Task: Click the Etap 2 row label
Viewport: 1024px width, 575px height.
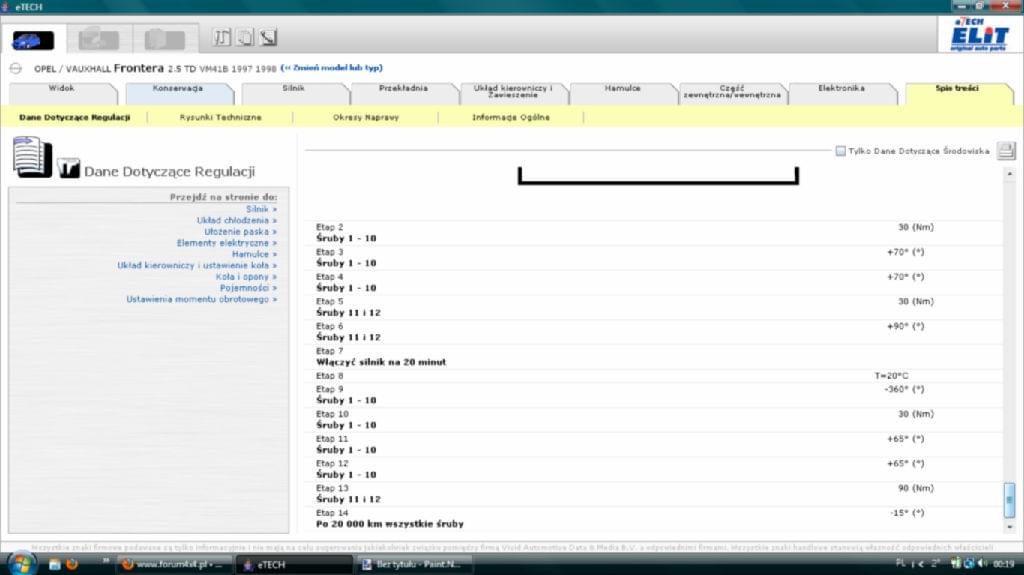Action: 329,227
